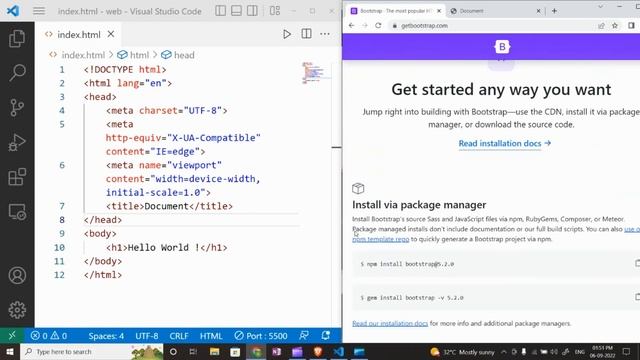
Task: Click the index.html breadcrumb
Action: click(83, 55)
